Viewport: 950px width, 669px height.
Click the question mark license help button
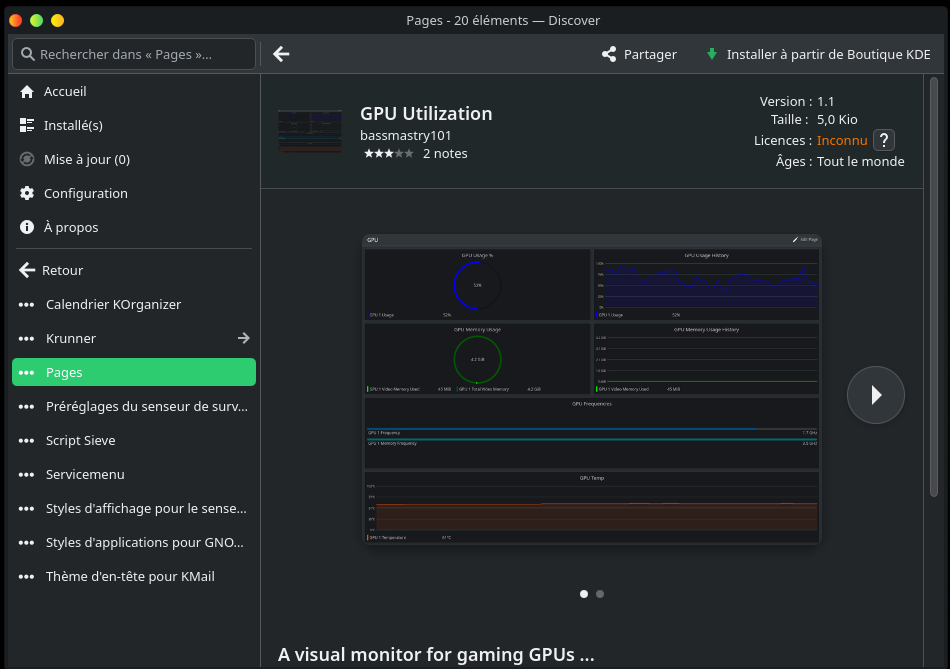click(884, 141)
